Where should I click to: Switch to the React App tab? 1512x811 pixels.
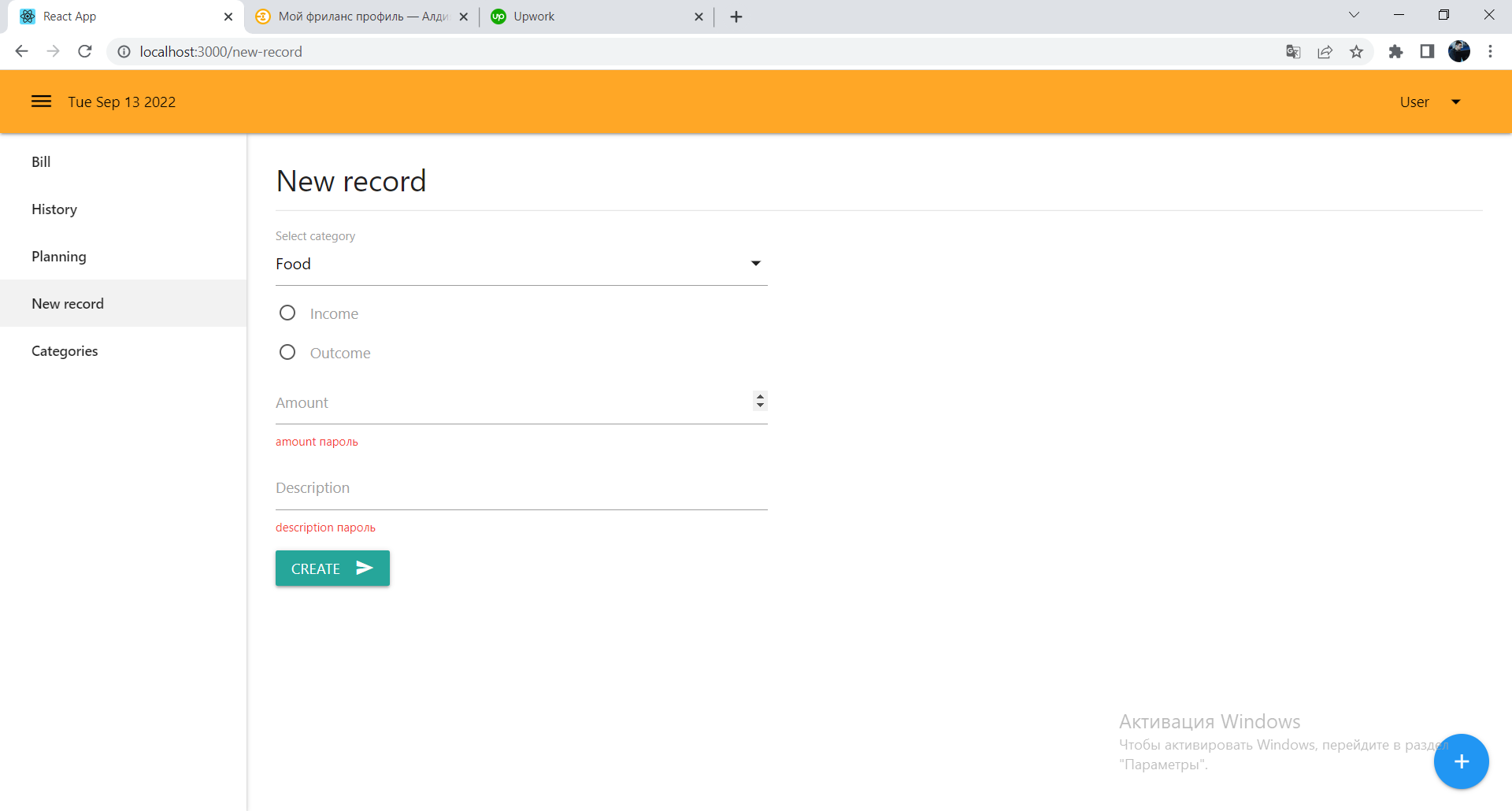coord(126,17)
